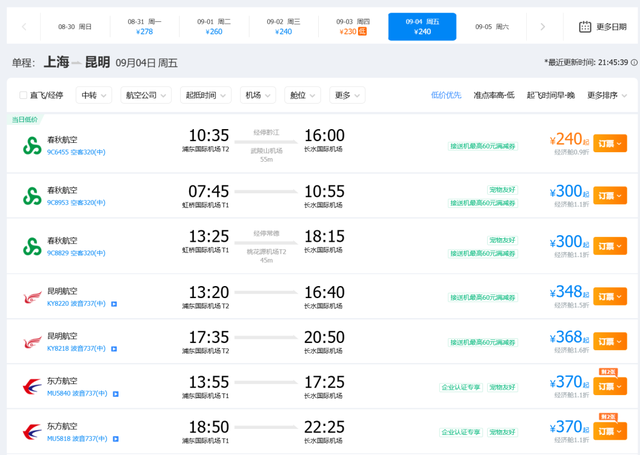Click the Kunming Airlines logo for flight KY8220
This screenshot has width=640, height=455.
(x=32, y=297)
